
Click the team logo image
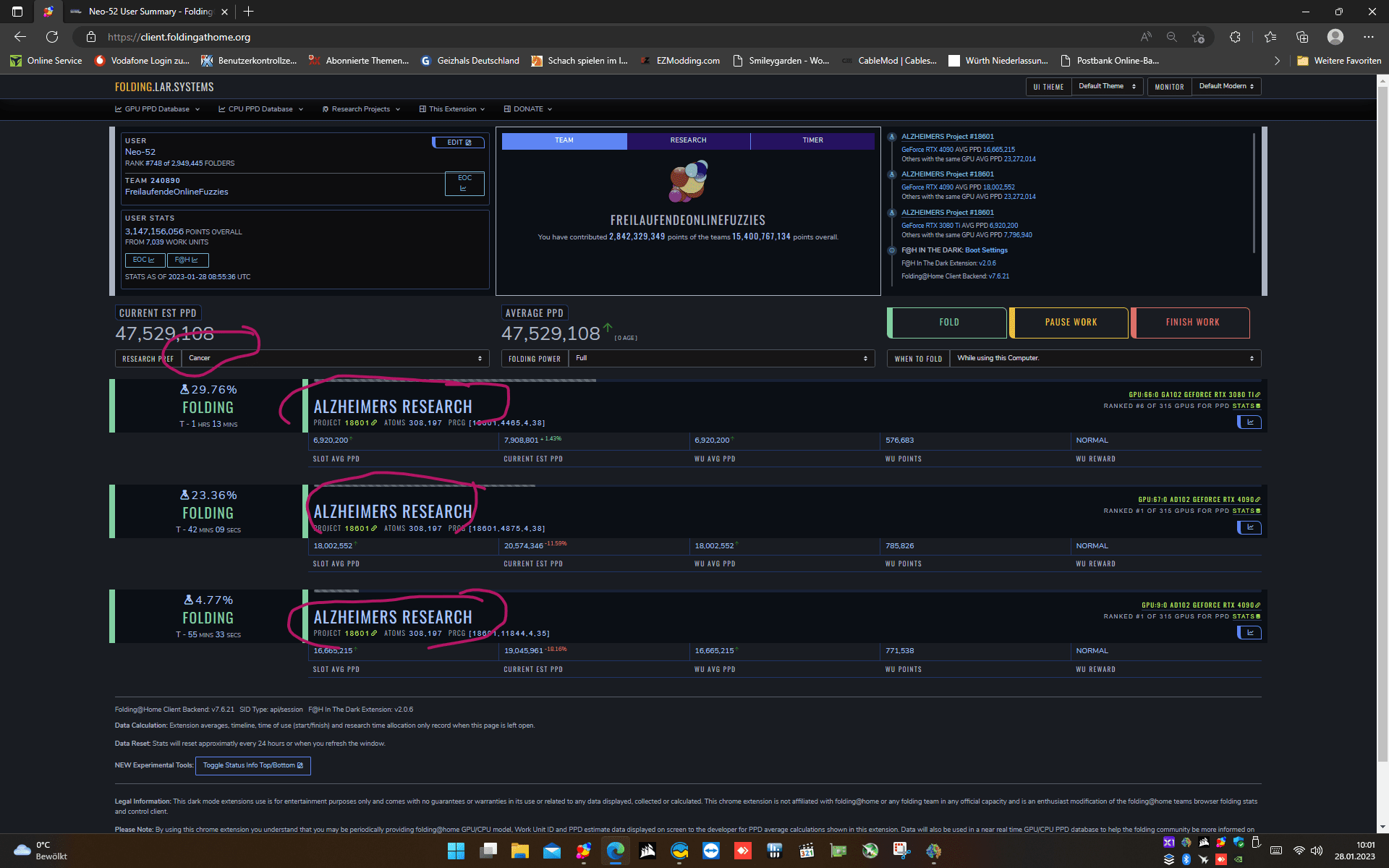click(x=688, y=182)
